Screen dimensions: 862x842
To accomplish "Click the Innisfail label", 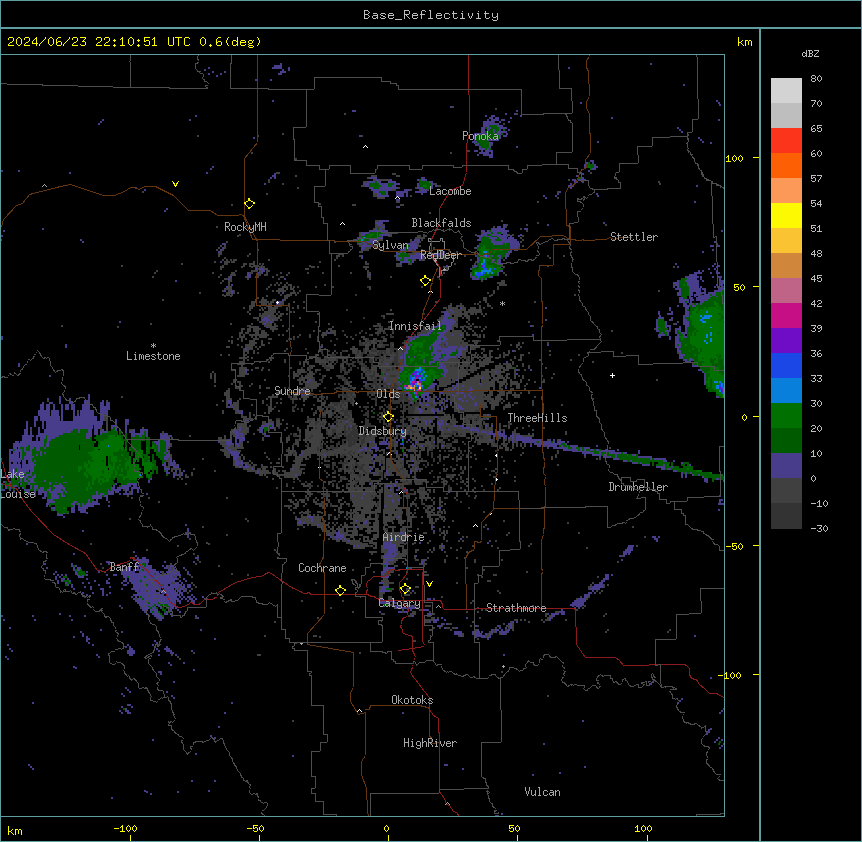I will coord(415,326).
